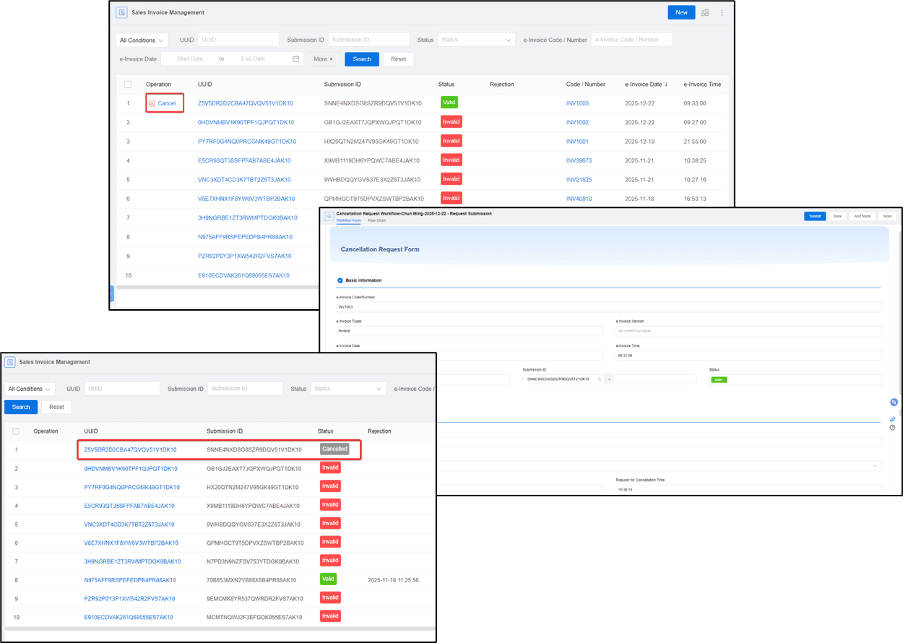Screen dimensions: 904x644
Task: Click the Submit button on the cancellation form
Action: click(815, 216)
